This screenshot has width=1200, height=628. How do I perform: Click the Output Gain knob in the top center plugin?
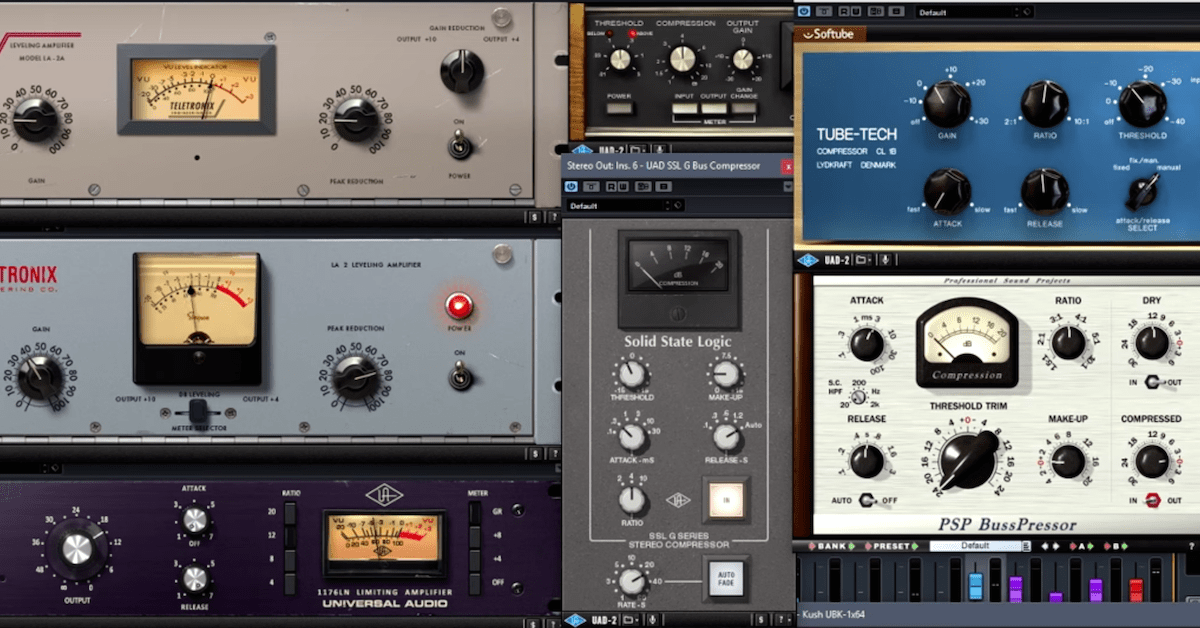(x=743, y=60)
